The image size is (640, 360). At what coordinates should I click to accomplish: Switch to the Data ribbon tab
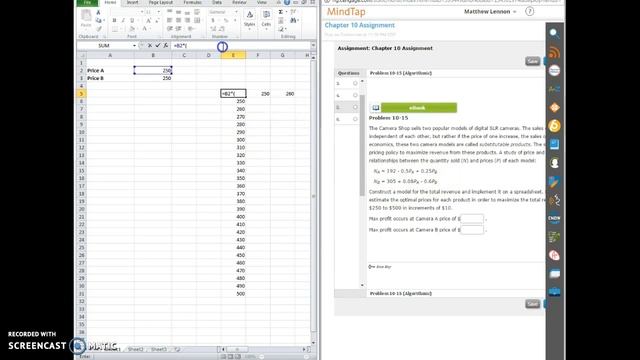point(217,2)
